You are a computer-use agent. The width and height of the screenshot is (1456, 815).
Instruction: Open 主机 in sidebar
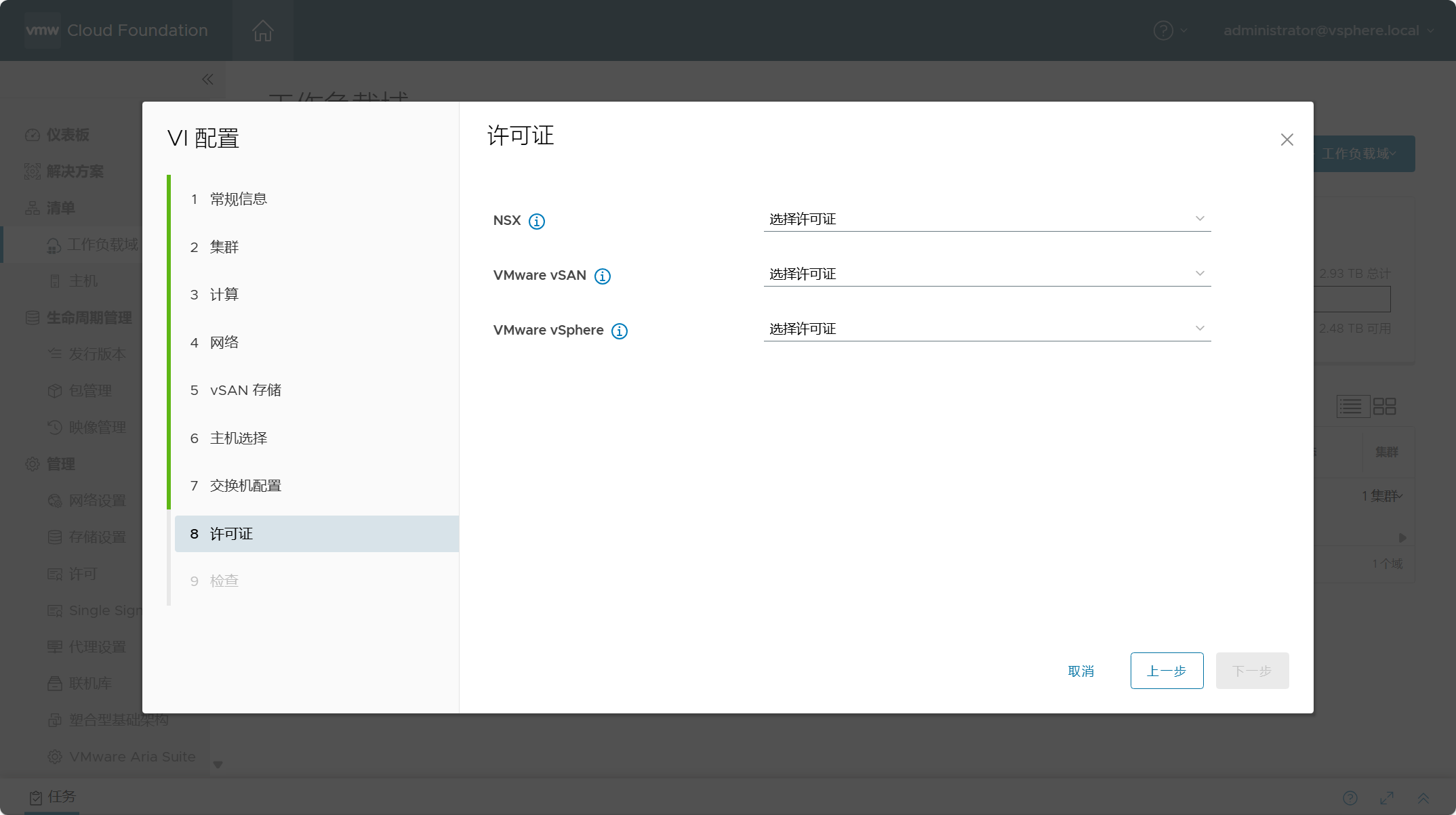pos(83,281)
